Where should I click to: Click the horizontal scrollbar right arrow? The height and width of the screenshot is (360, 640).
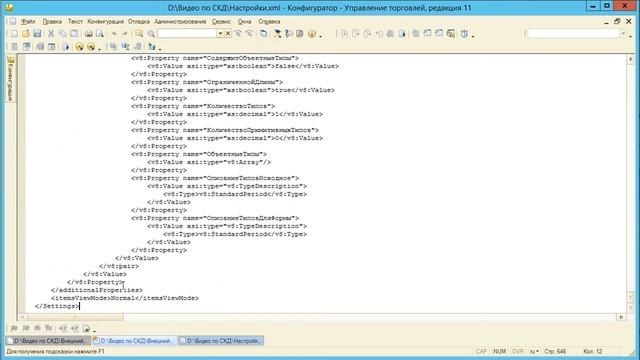pos(621,317)
